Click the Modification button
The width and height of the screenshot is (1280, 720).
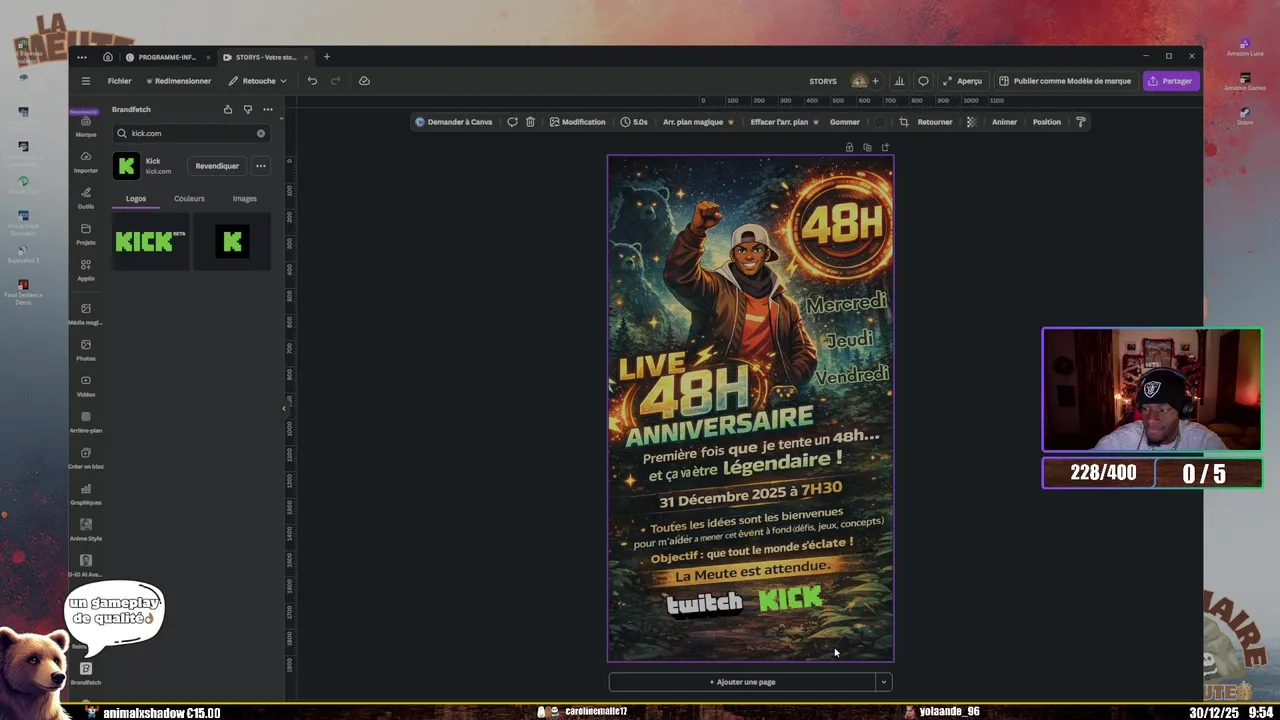click(x=577, y=122)
